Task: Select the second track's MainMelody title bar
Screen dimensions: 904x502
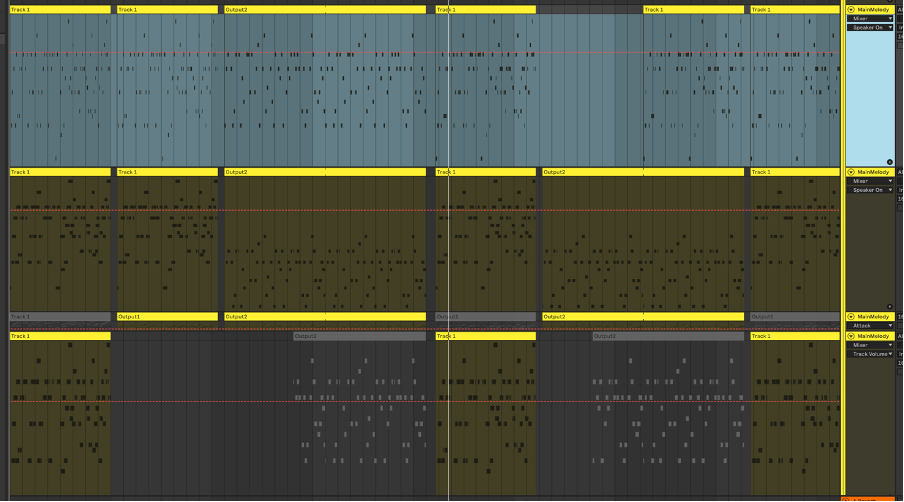Action: point(870,172)
